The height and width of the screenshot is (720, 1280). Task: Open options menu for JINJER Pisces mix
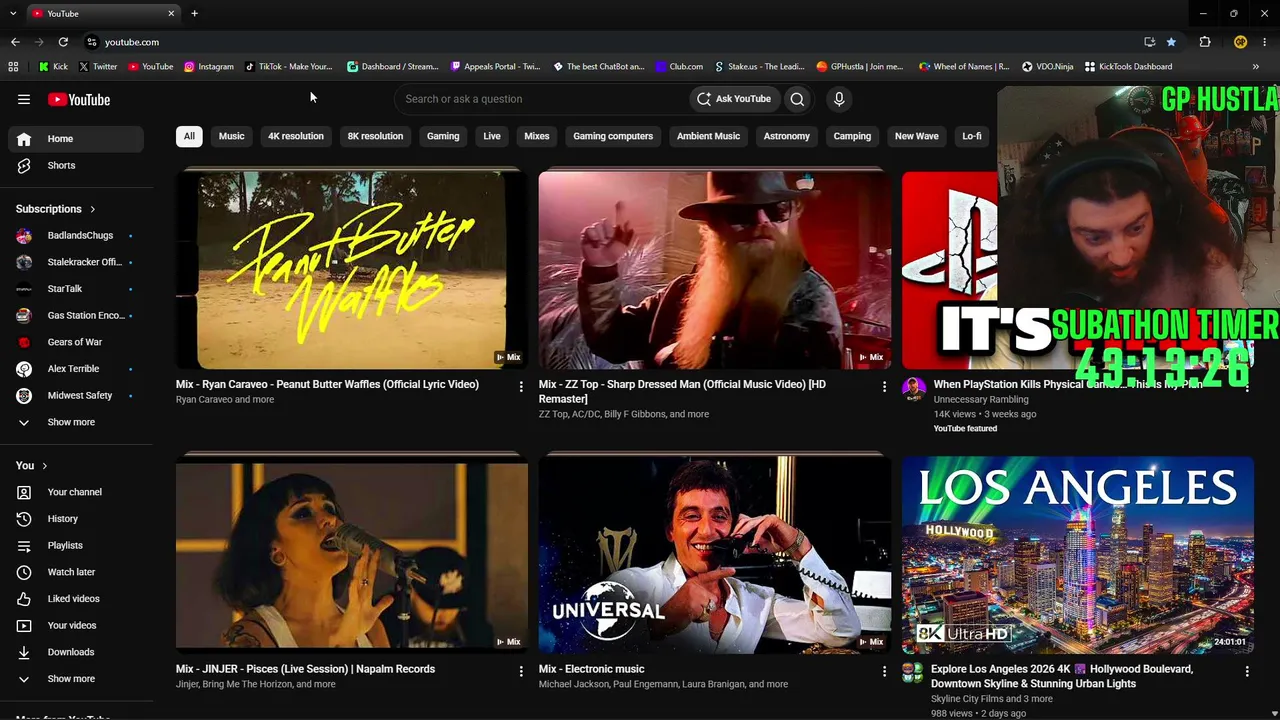521,671
